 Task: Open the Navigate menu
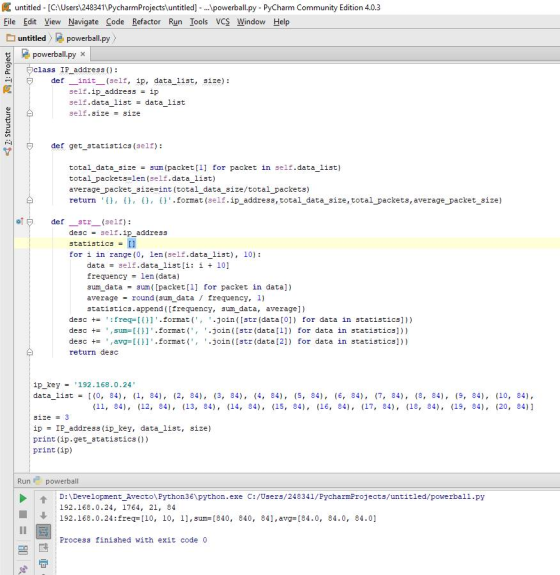pos(83,22)
